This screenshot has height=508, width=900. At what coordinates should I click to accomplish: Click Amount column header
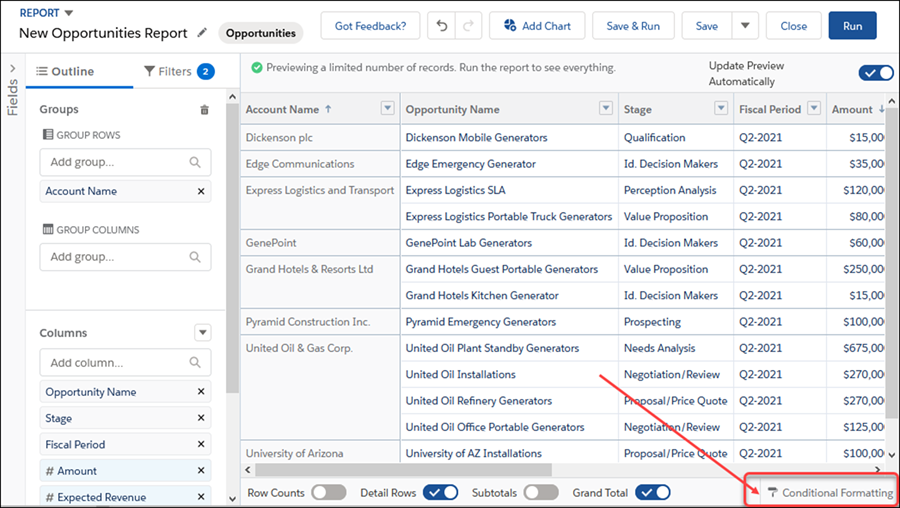coord(853,109)
